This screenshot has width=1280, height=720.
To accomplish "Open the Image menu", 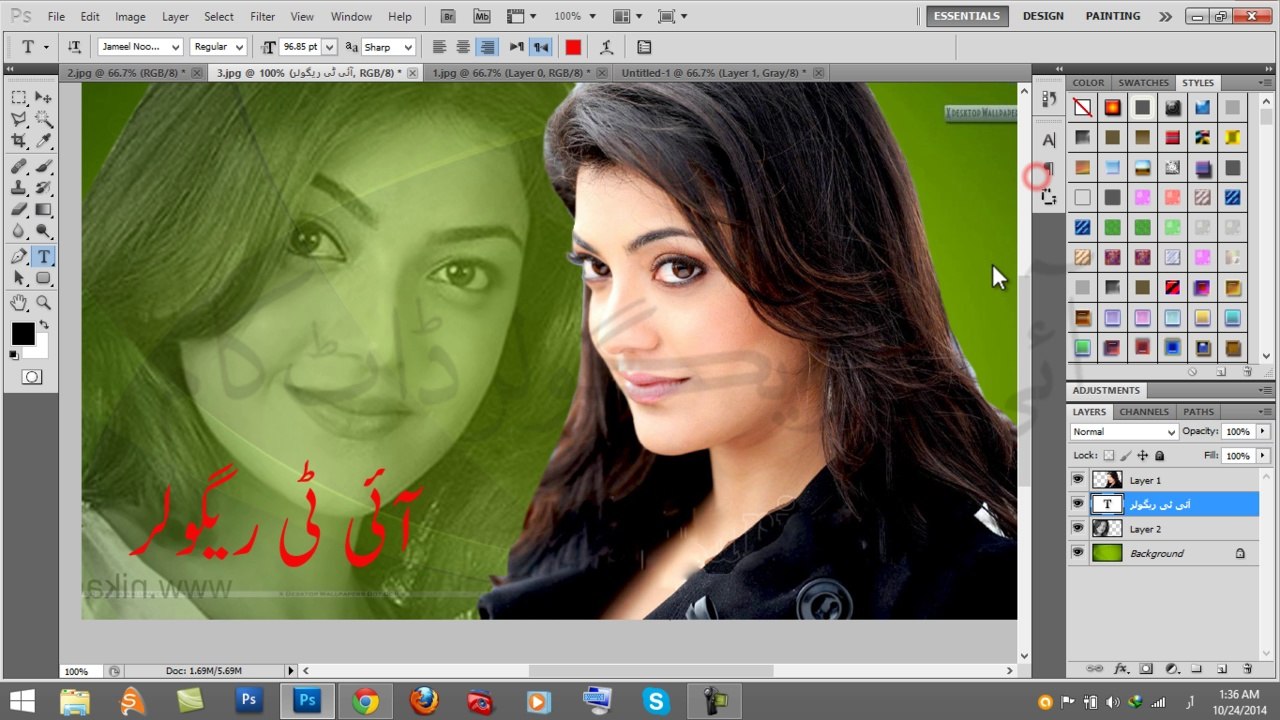I will [130, 17].
